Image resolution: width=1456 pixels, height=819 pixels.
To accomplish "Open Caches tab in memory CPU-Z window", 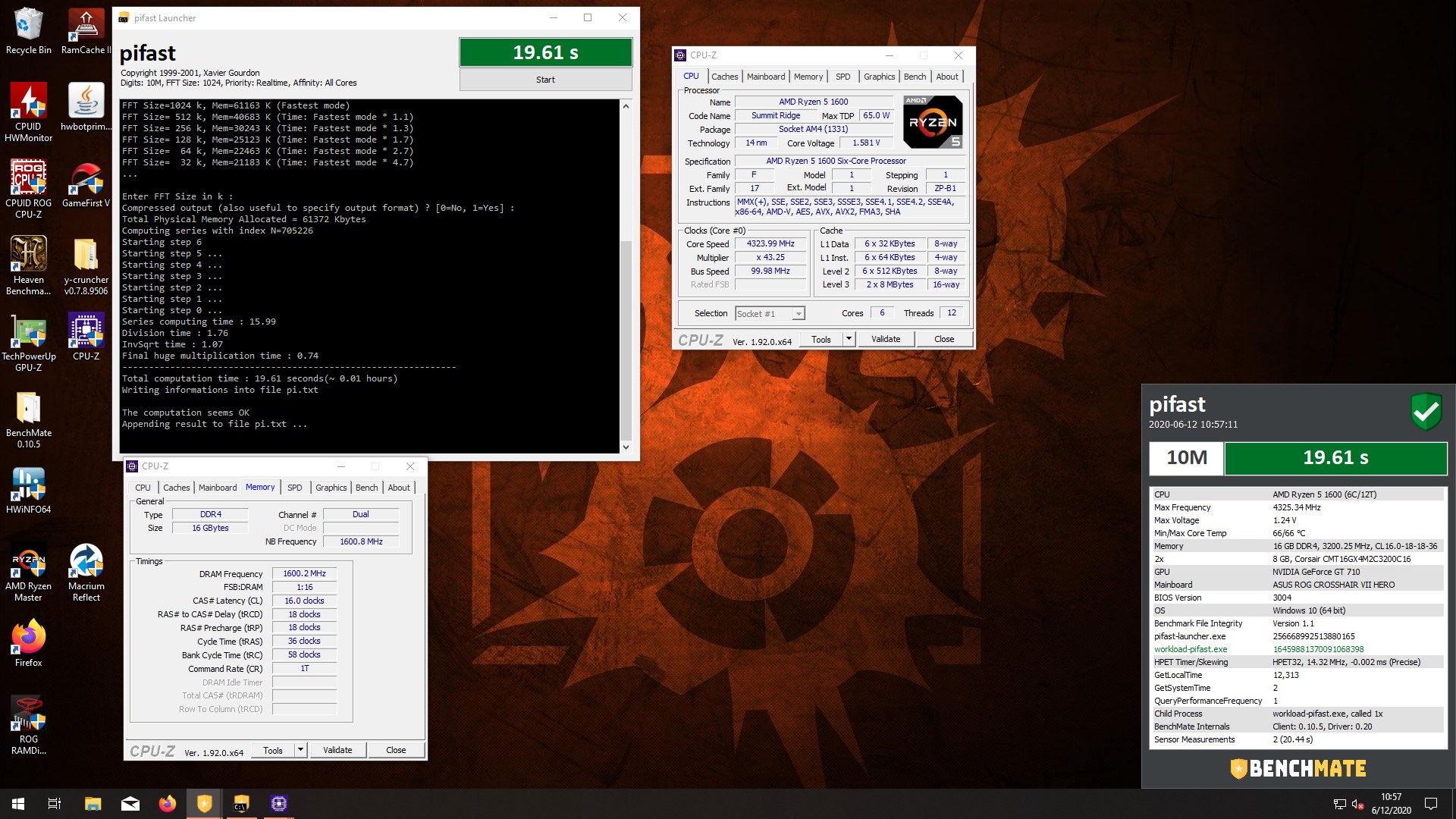I will coord(176,488).
